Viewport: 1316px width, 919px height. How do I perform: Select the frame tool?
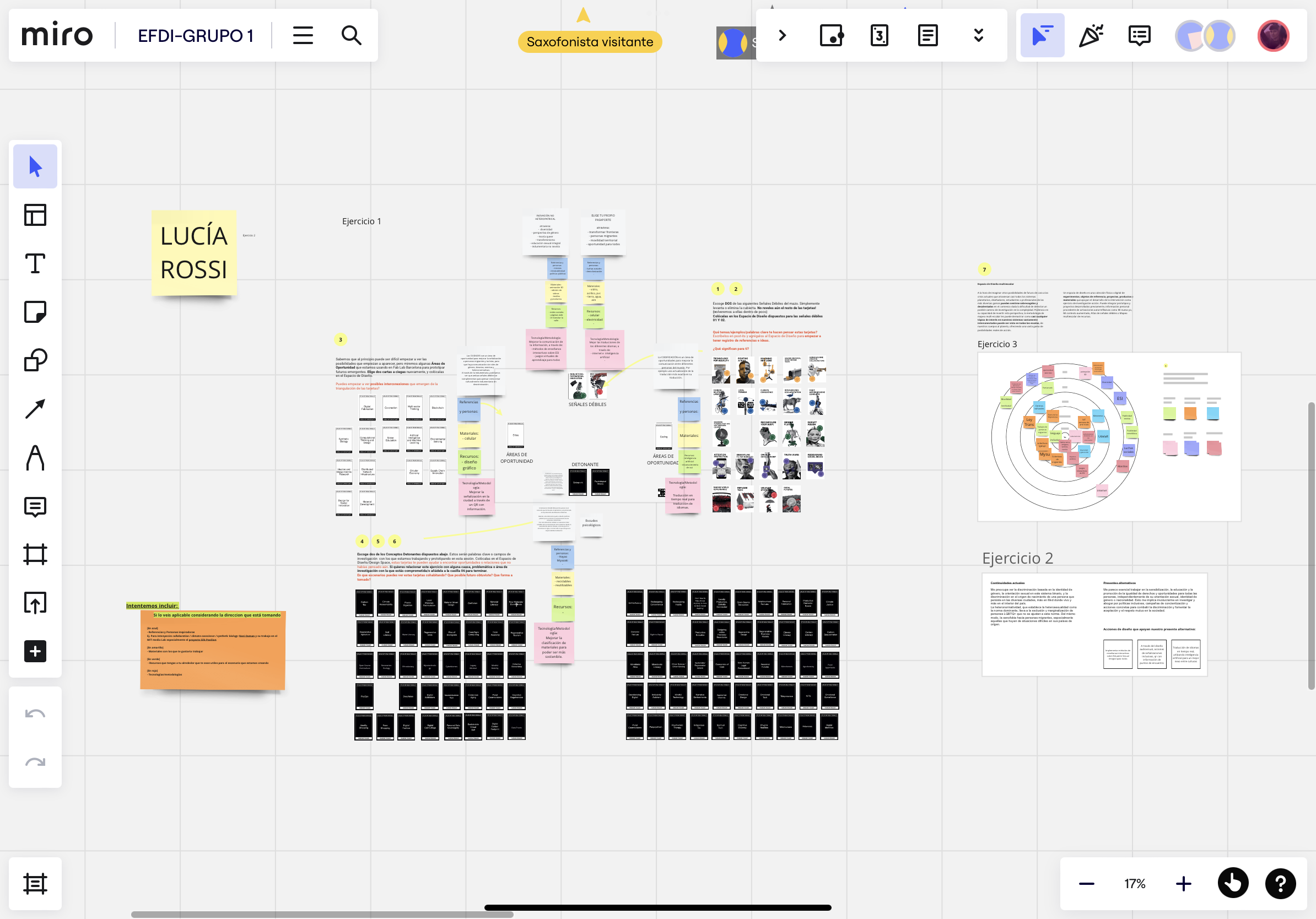[35, 555]
